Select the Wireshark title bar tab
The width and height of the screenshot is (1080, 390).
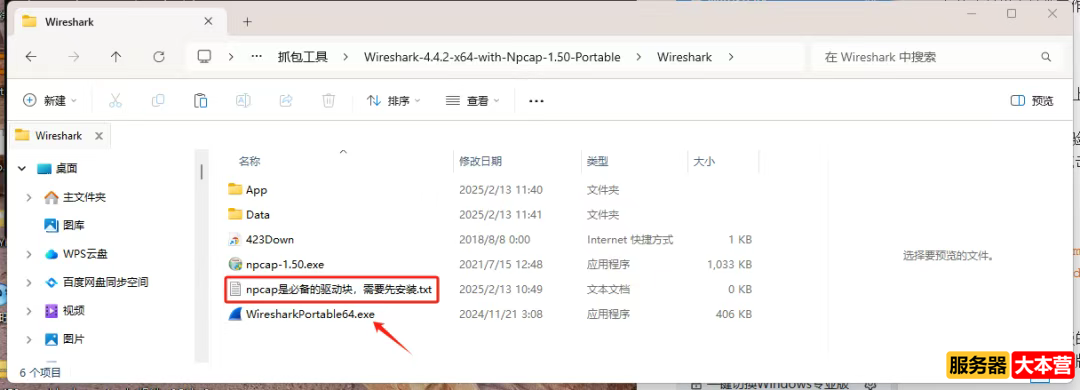tap(121, 22)
